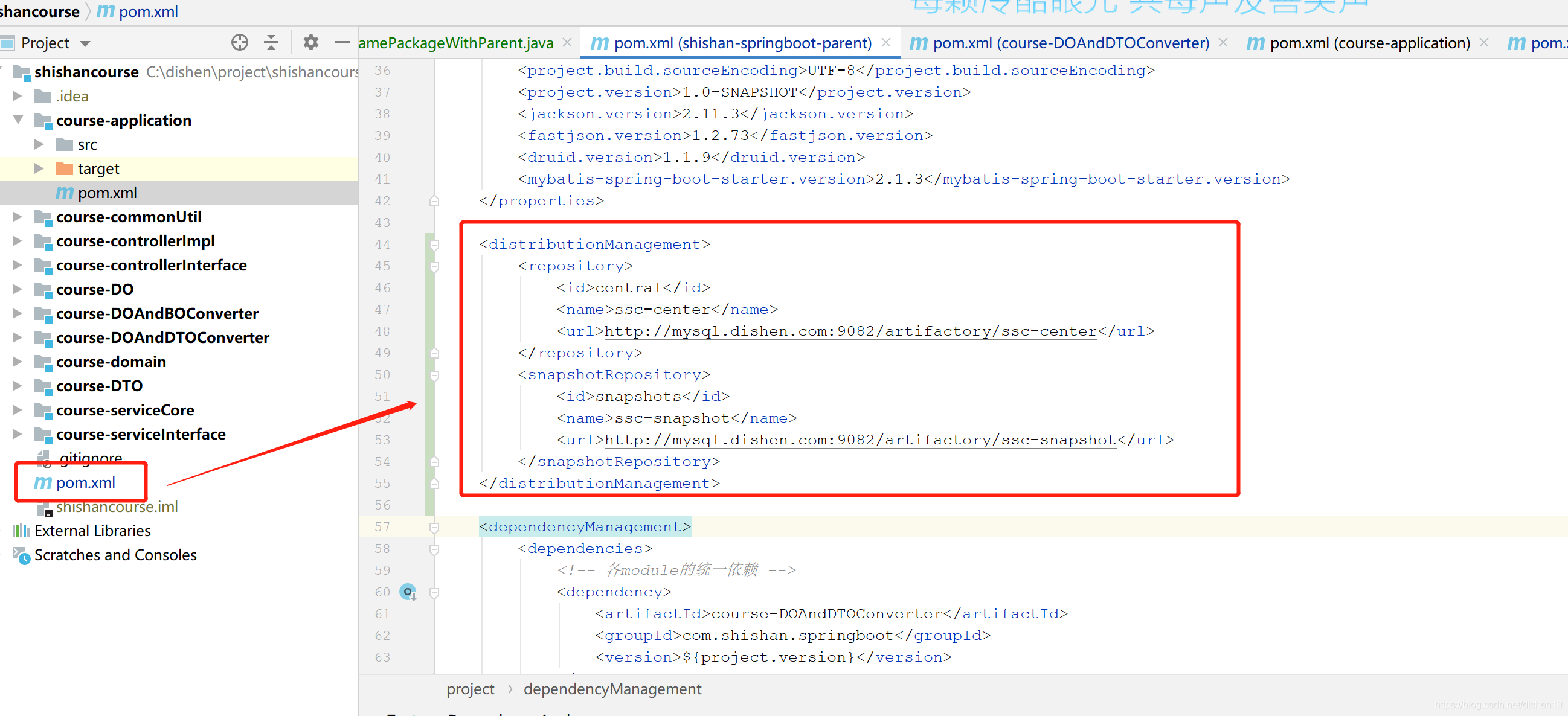Click the Maven icon of course-application pom.xml

pyautogui.click(x=65, y=193)
